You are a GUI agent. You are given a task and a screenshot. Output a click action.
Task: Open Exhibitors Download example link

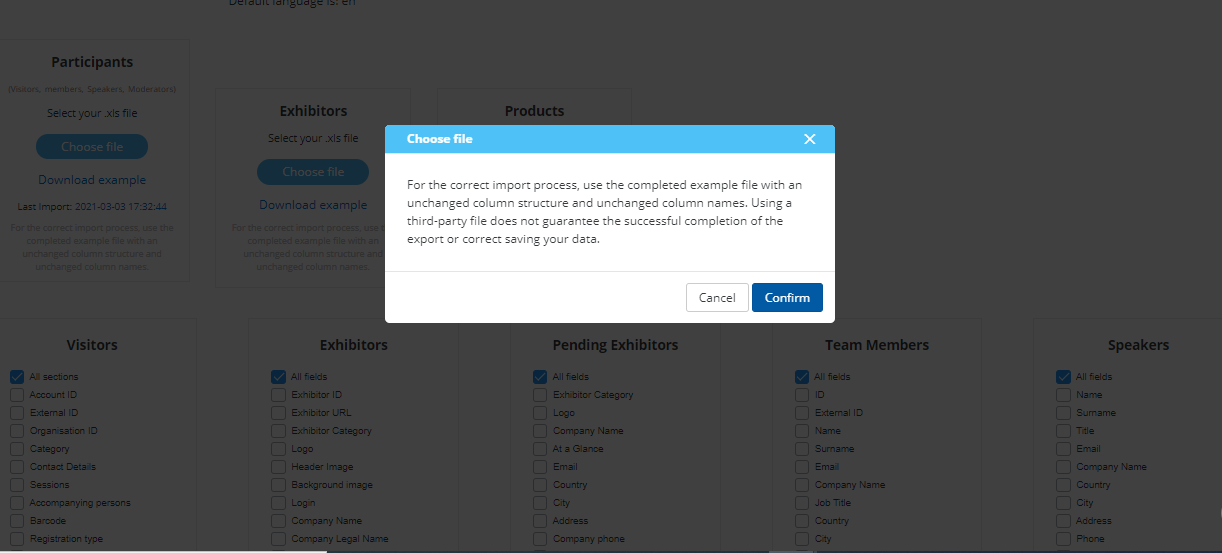coord(313,205)
